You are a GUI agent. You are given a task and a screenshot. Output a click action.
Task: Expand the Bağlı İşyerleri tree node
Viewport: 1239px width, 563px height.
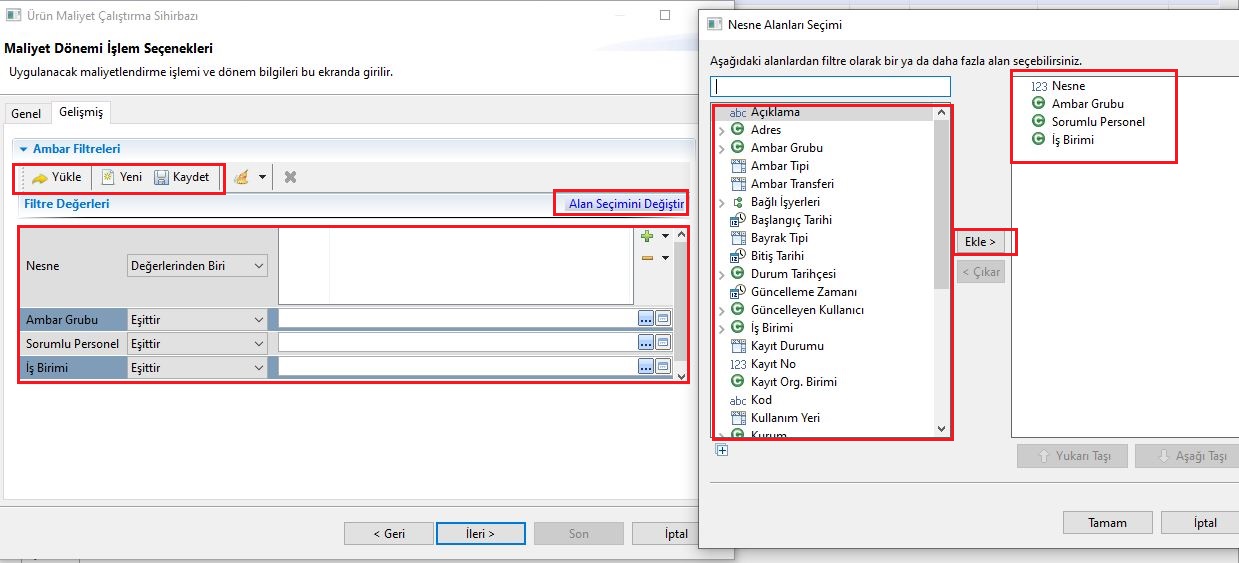(721, 202)
